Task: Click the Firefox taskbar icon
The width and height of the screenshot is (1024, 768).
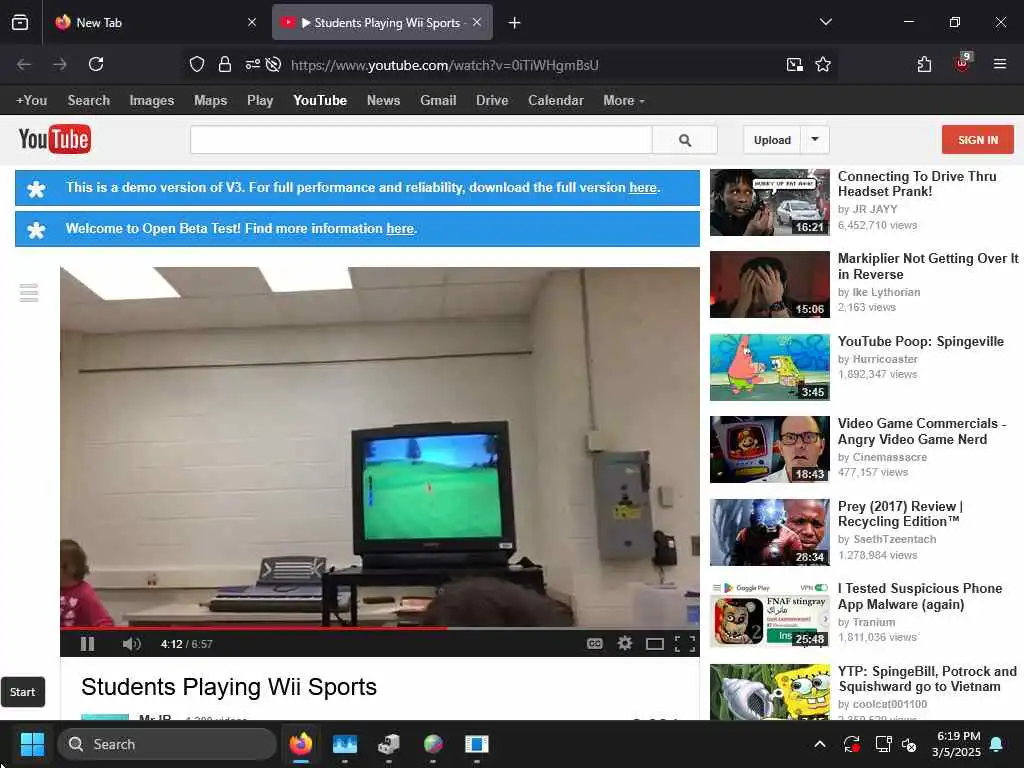Action: pos(301,744)
